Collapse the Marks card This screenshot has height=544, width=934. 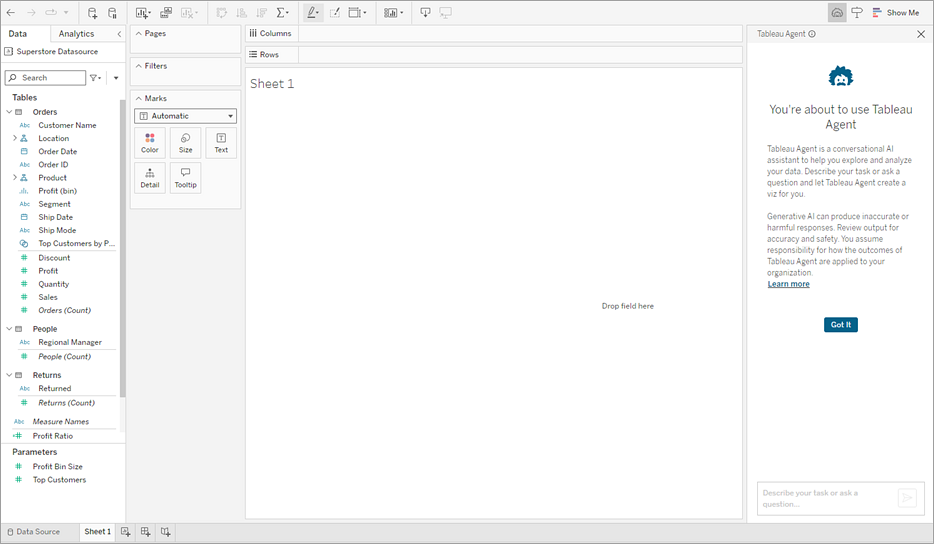pyautogui.click(x=139, y=98)
